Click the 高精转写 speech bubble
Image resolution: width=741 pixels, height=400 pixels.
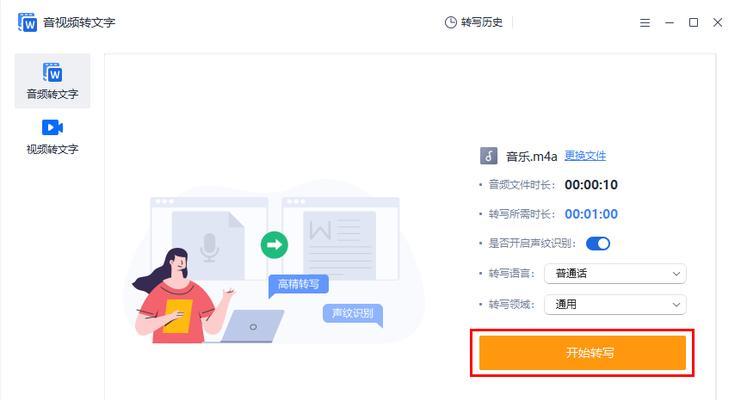coord(298,285)
